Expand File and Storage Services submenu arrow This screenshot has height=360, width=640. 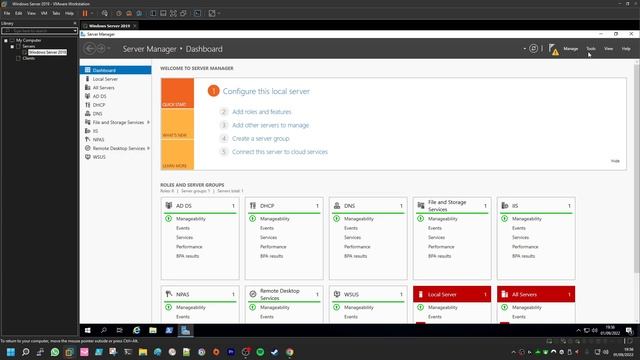click(x=148, y=122)
